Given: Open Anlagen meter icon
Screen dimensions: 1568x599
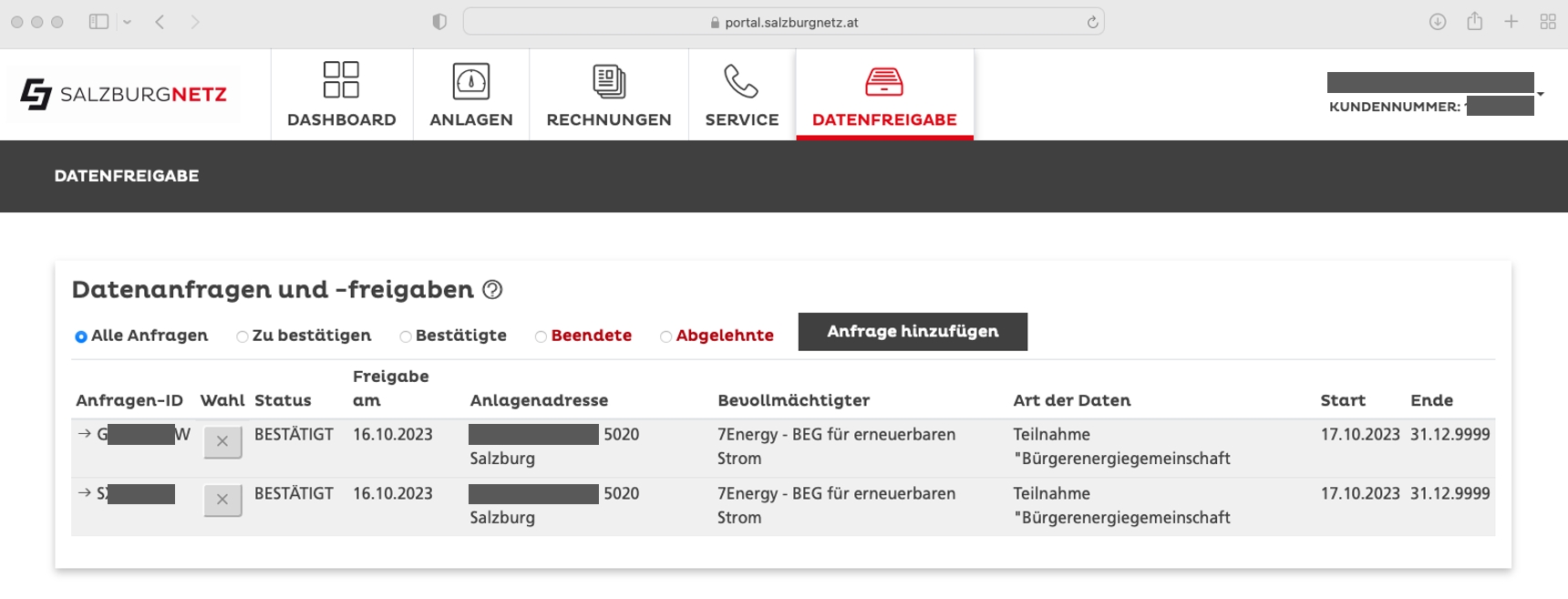Looking at the screenshot, I should coord(470,81).
